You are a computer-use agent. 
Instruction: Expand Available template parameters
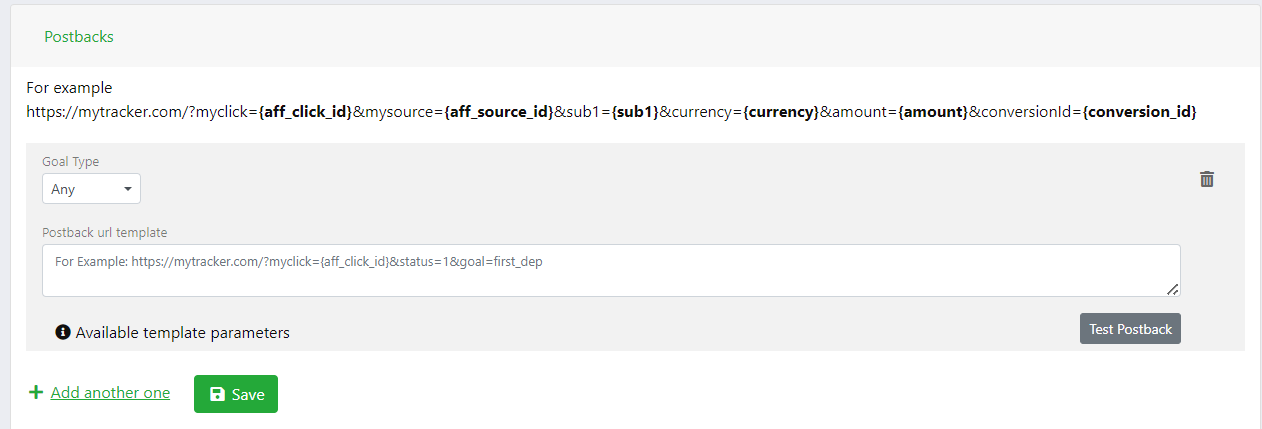coord(182,333)
